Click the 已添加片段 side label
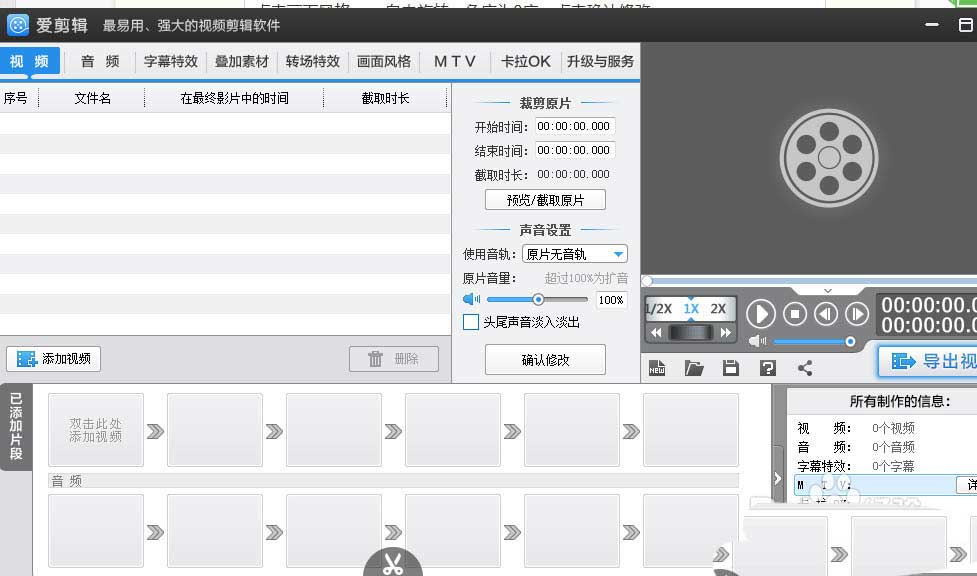Screen dimensions: 977x576 coord(16,426)
